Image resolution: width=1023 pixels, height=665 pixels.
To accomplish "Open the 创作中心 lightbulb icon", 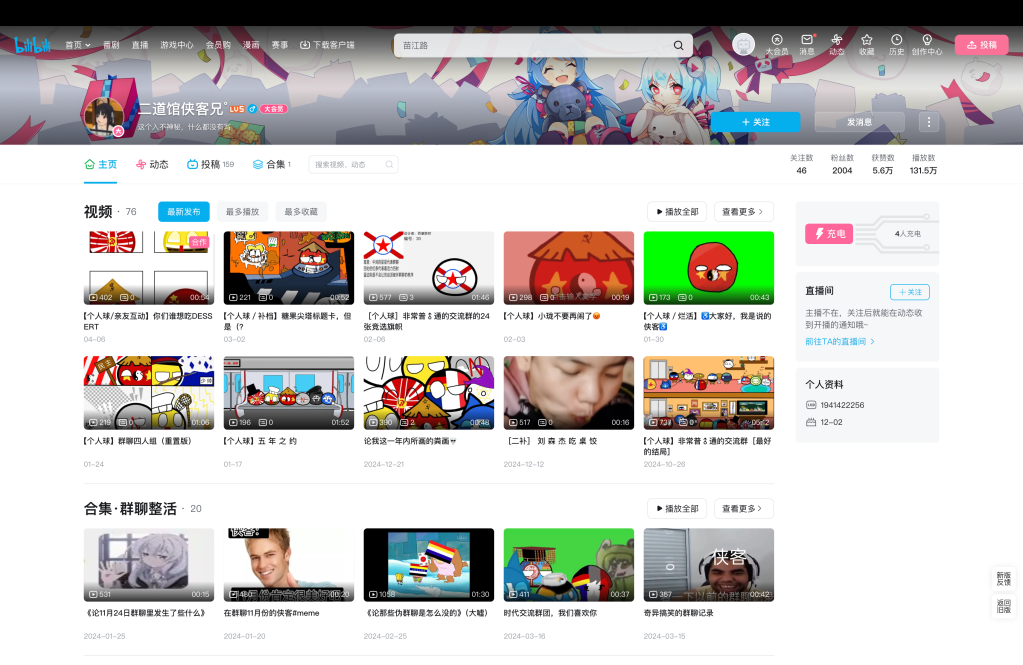I will [x=926, y=40].
